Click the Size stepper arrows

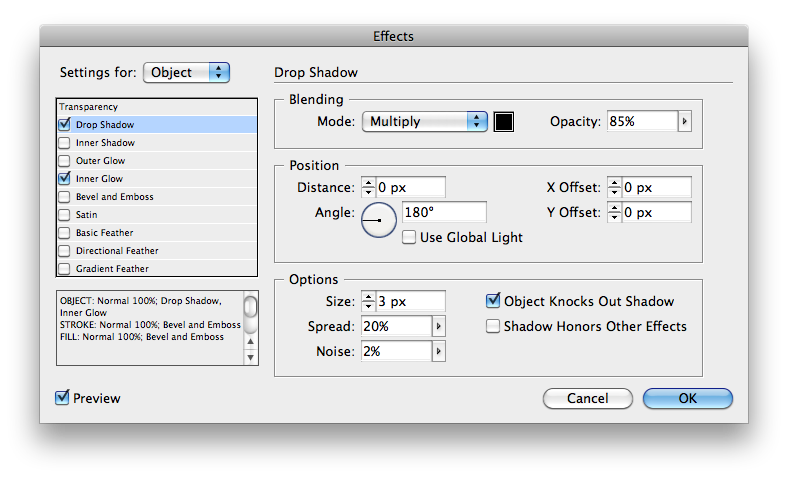coord(368,301)
